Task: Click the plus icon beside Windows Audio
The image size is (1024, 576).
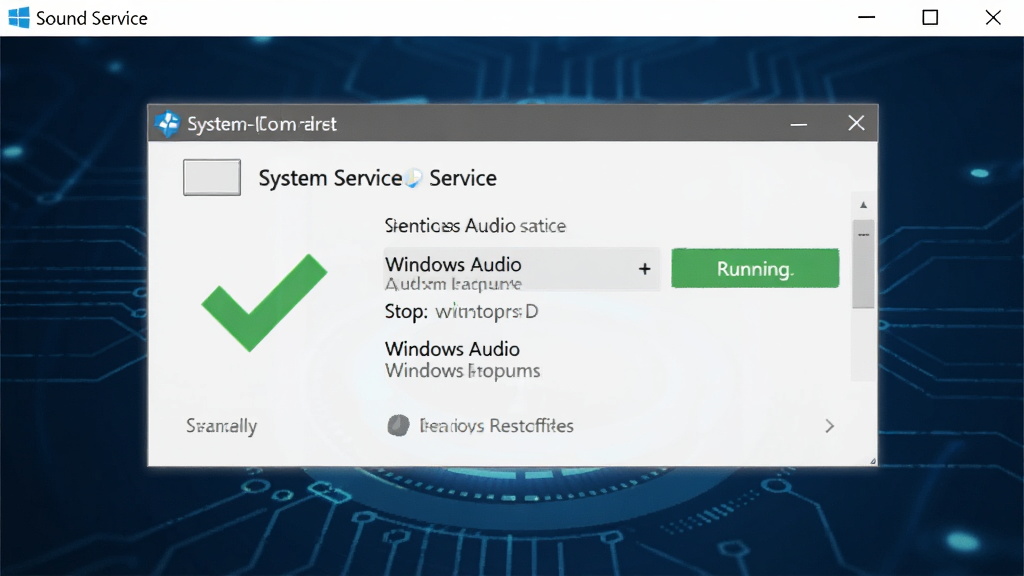Action: (x=645, y=268)
